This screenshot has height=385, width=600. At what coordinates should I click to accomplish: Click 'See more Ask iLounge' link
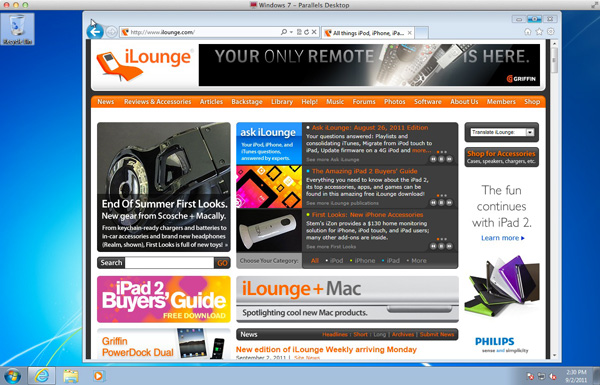(332, 160)
